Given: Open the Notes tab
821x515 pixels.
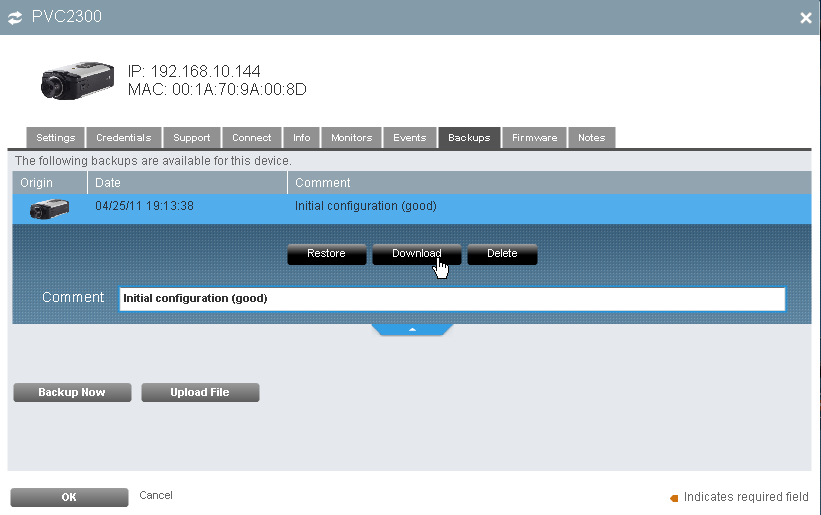Looking at the screenshot, I should click(x=592, y=138).
